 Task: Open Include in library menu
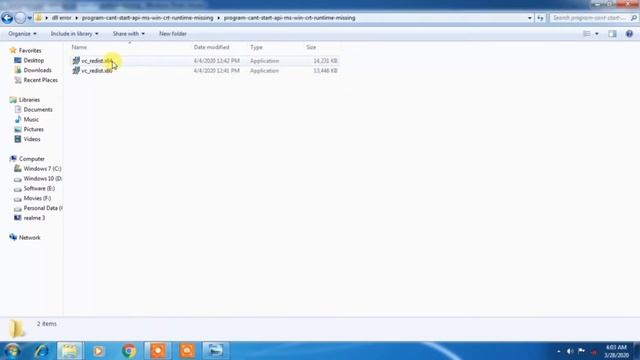[74, 34]
